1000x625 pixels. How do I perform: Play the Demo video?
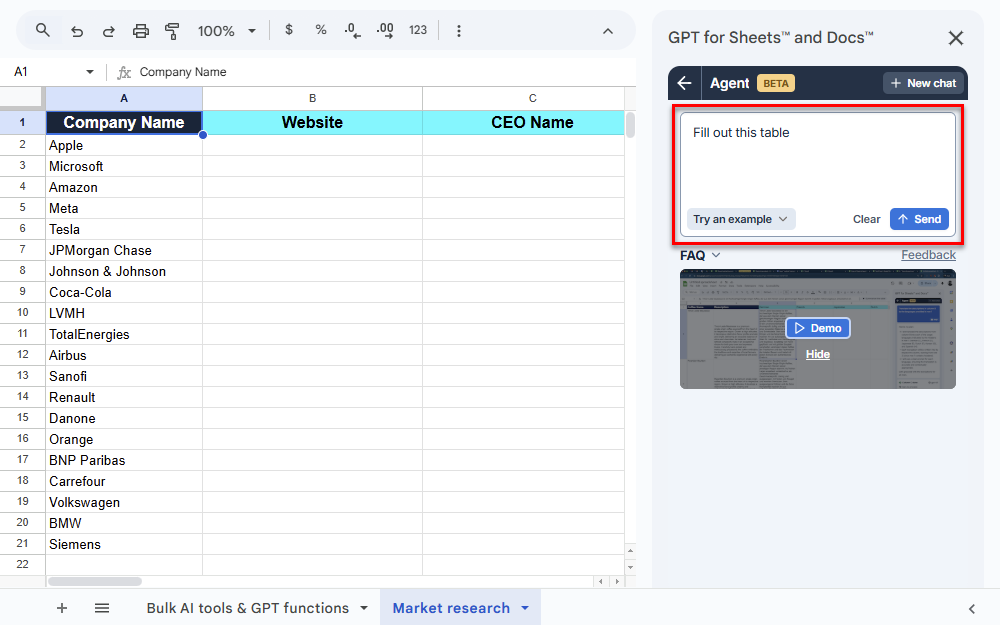(x=817, y=328)
